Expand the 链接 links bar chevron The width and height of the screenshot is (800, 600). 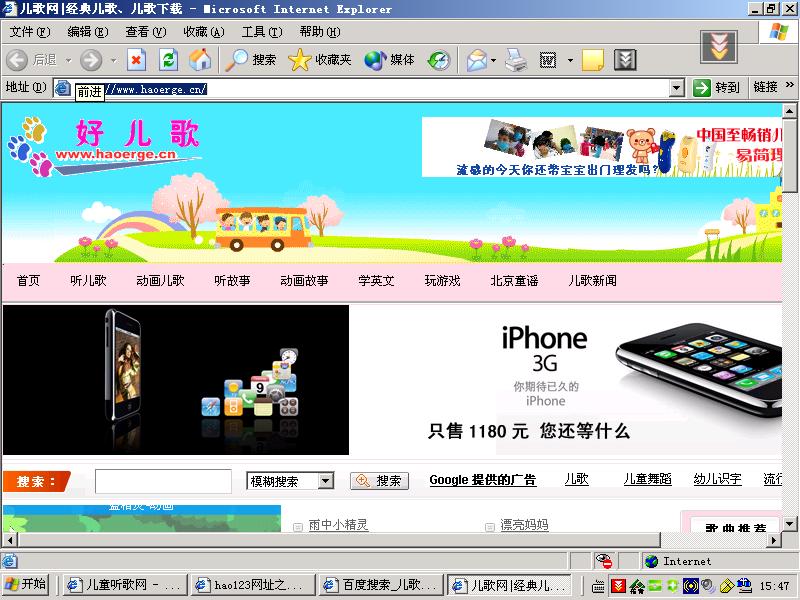pyautogui.click(x=790, y=84)
